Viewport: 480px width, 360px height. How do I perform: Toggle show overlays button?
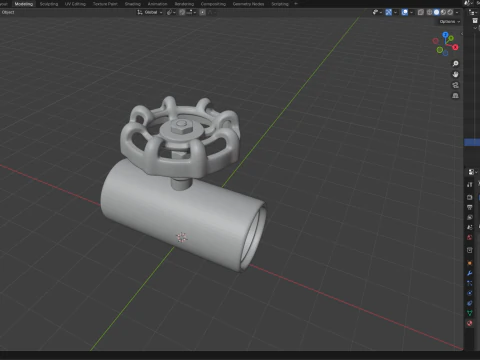(405, 12)
